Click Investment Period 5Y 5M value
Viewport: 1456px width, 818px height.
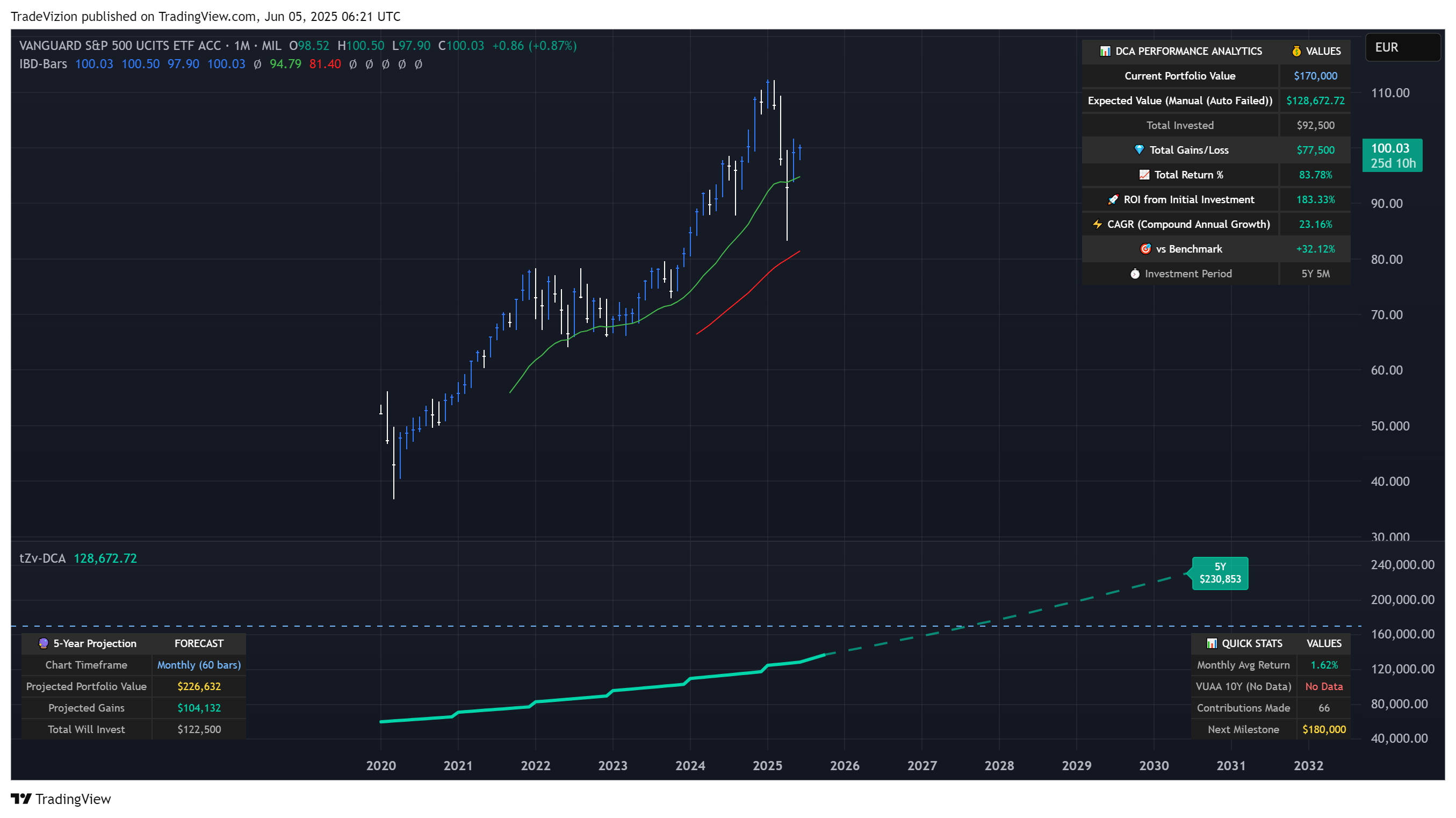(x=1315, y=274)
